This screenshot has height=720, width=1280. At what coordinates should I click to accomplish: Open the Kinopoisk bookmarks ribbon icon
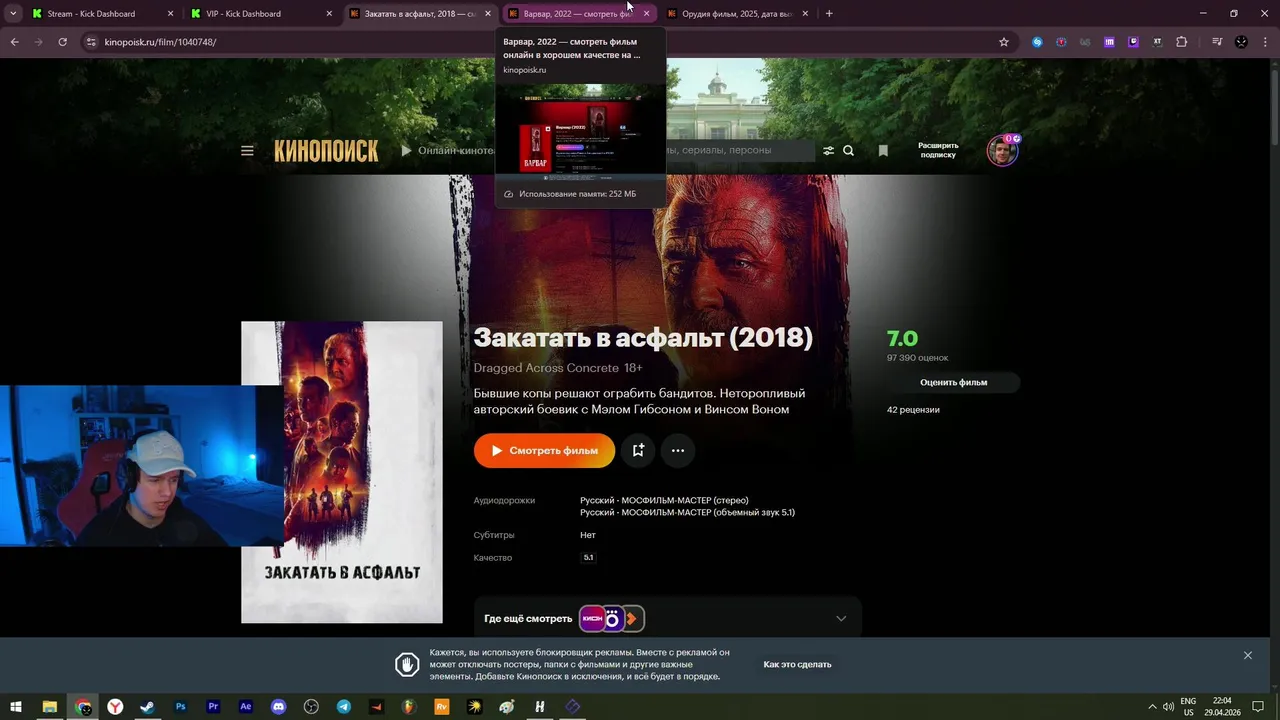click(x=883, y=151)
